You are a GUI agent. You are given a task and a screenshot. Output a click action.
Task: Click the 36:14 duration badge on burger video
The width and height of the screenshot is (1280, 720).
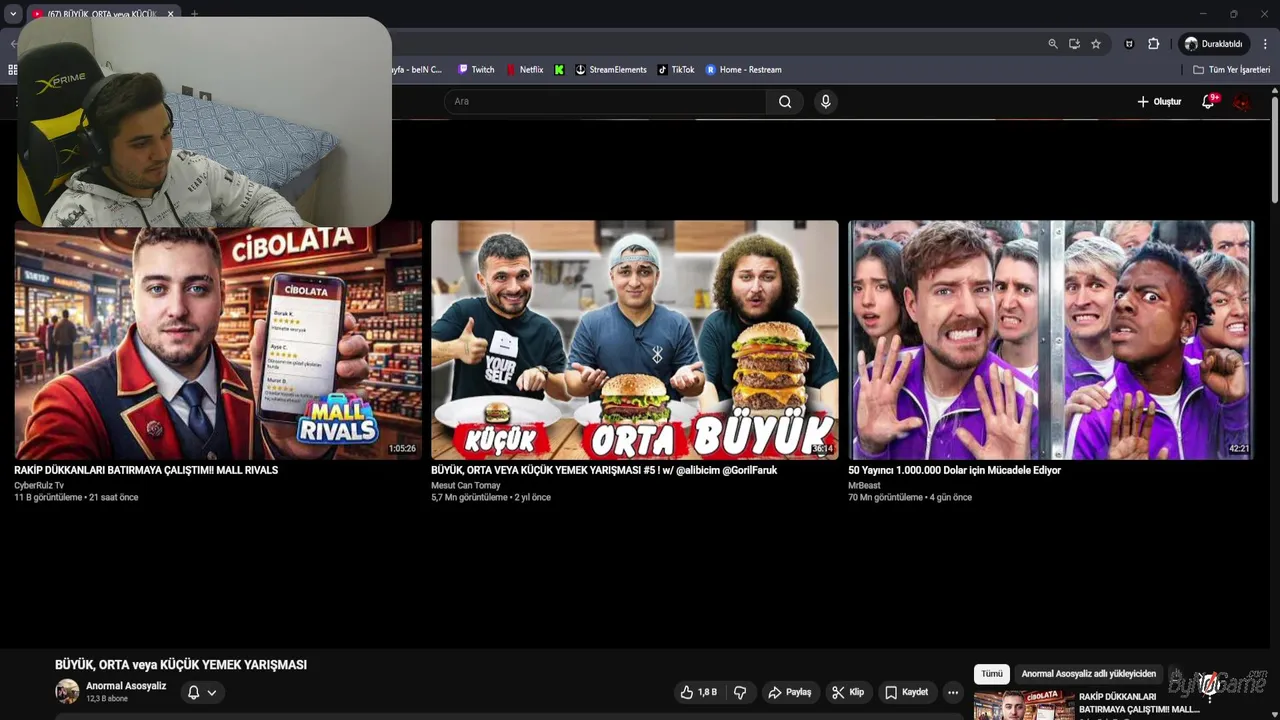(x=822, y=449)
